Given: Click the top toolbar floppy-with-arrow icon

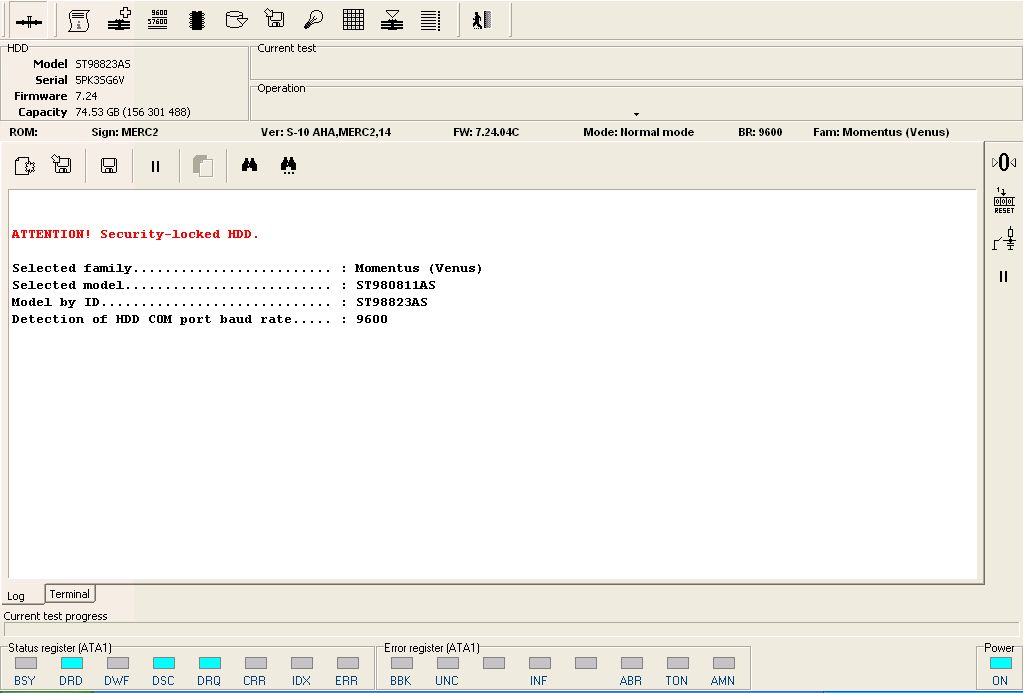Looking at the screenshot, I should click(x=275, y=20).
